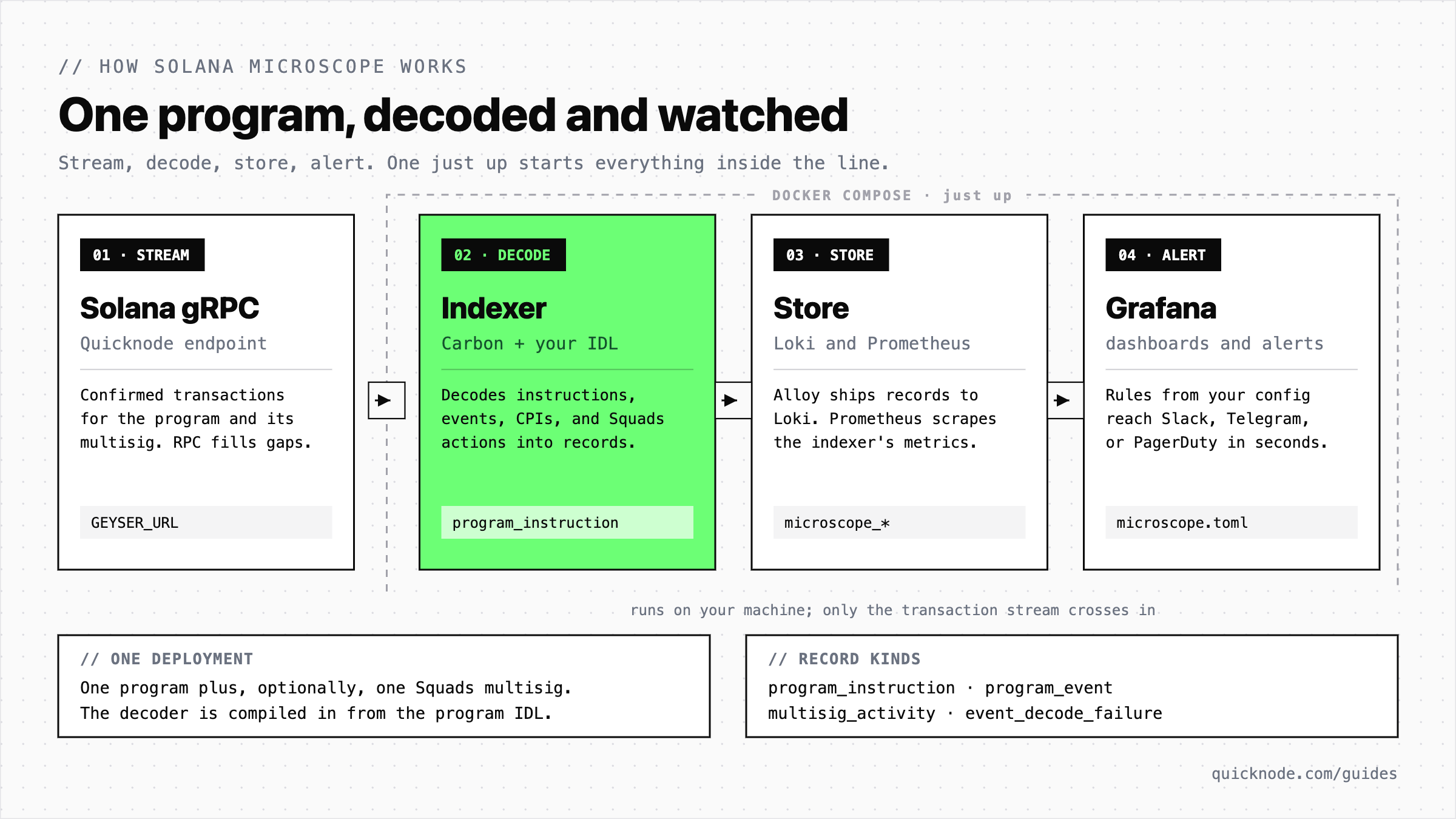The width and height of the screenshot is (1456, 819).
Task: Click the 'Carbon + your IDL' subtitle
Action: 530,344
